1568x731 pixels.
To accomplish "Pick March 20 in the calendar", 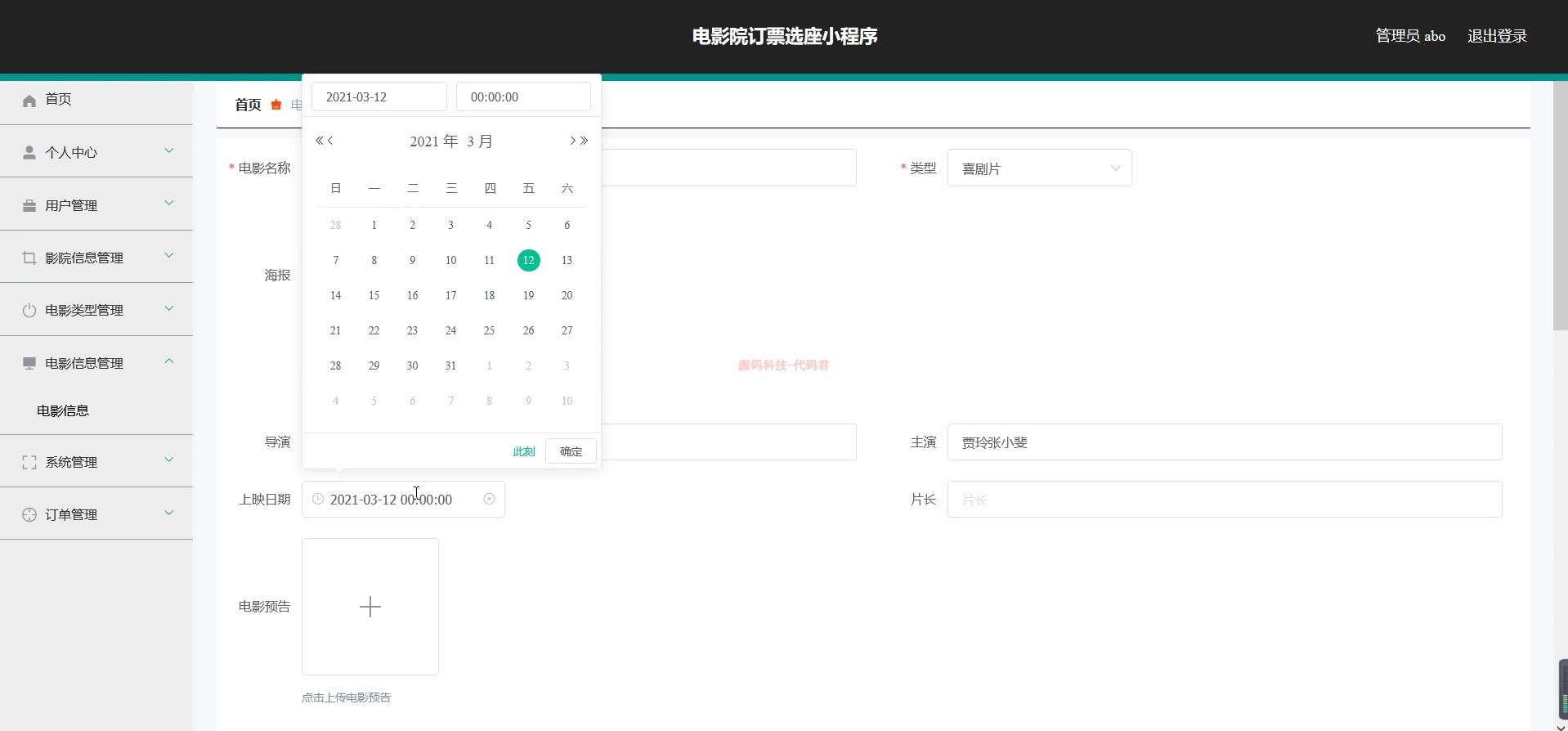I will 567,295.
